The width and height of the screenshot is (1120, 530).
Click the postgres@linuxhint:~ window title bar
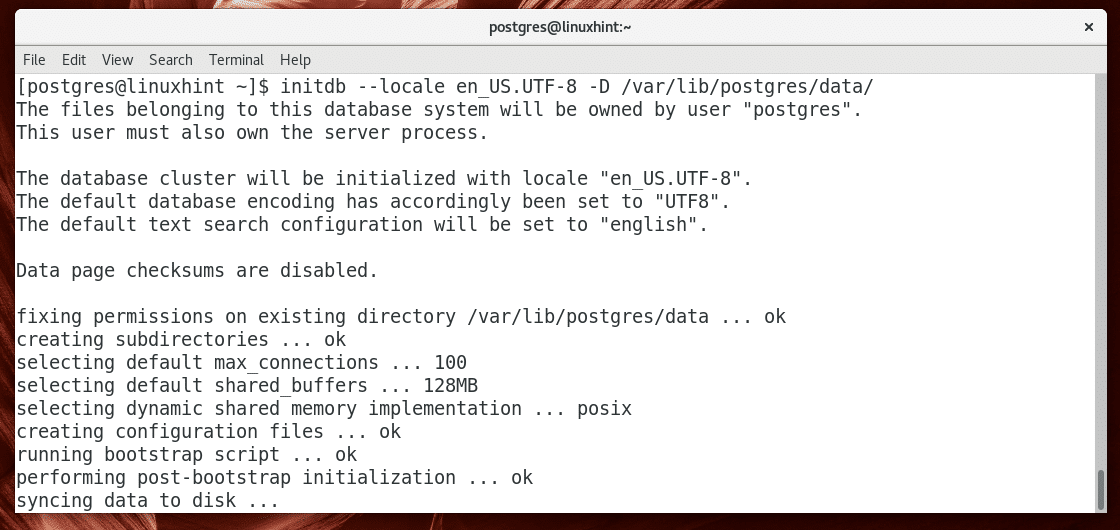click(x=560, y=27)
